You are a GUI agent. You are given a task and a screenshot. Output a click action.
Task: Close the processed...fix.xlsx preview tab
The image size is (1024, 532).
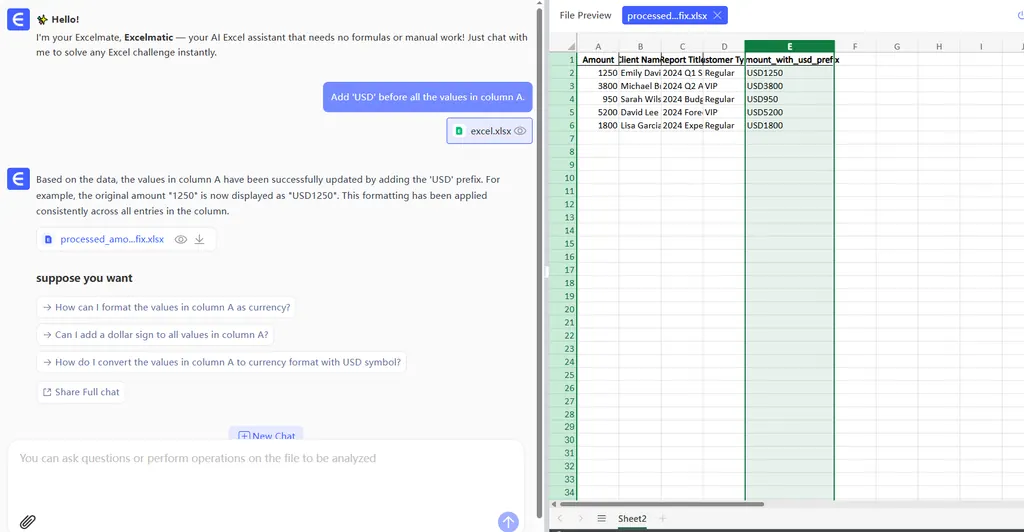tap(717, 16)
